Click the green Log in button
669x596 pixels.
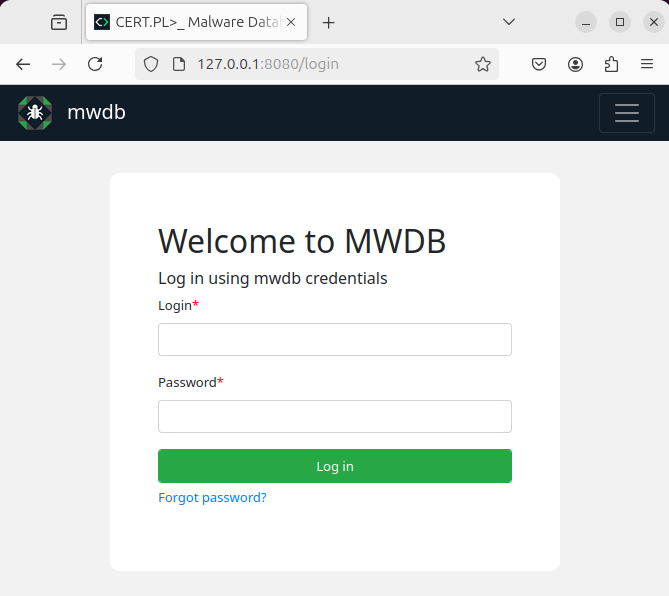pos(334,466)
